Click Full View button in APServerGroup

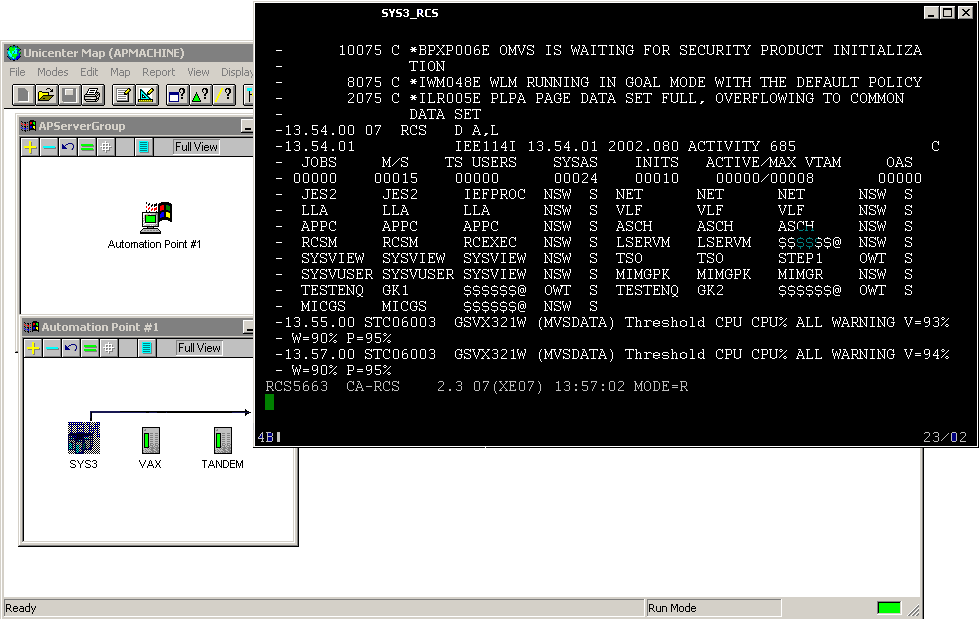(196, 147)
